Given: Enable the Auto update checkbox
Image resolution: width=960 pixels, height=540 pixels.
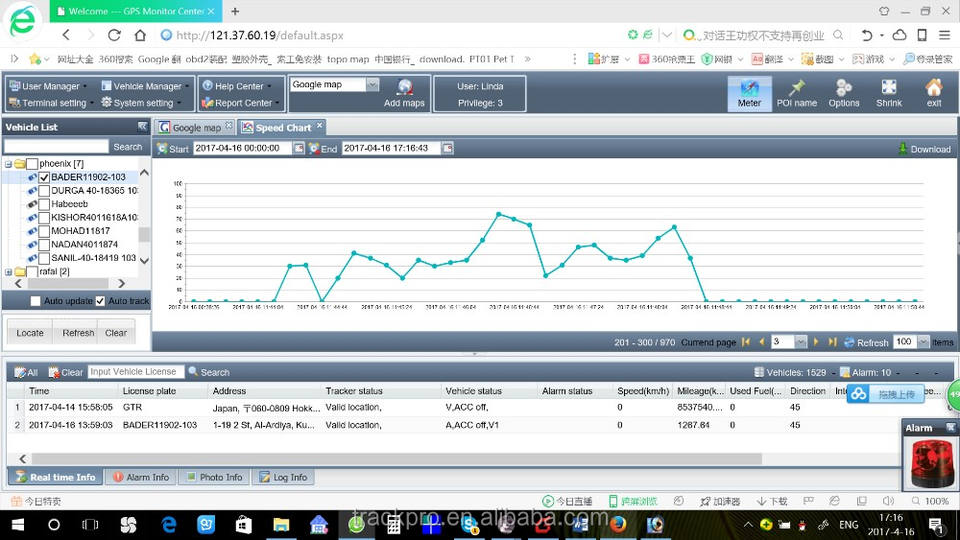Looking at the screenshot, I should click(36, 301).
